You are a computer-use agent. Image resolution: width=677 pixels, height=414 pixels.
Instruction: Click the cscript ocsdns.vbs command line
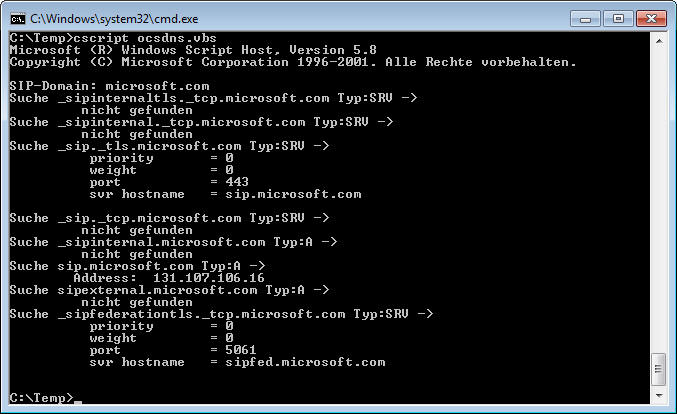click(113, 38)
